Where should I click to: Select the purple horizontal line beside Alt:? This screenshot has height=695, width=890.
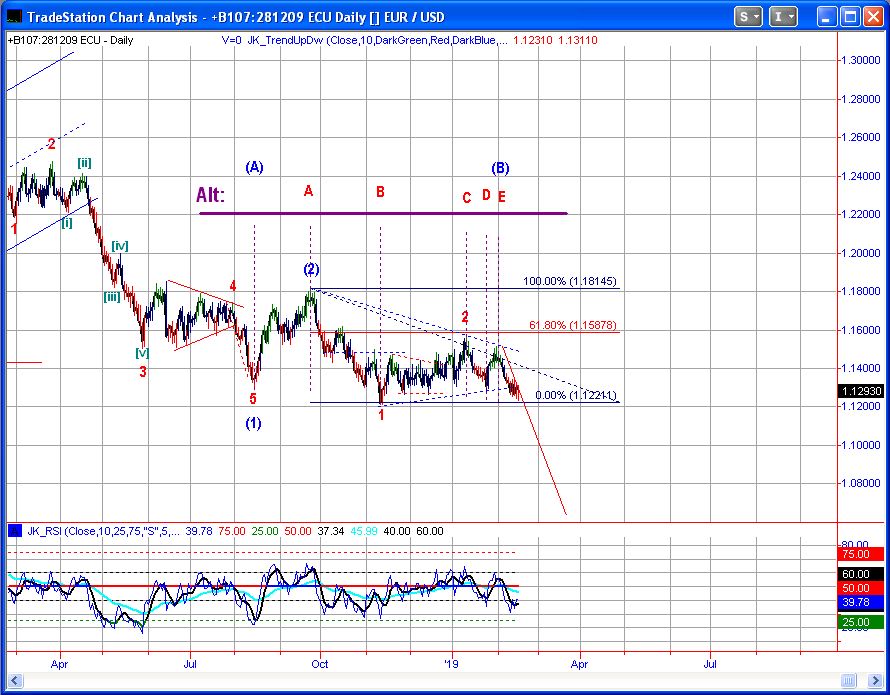pos(383,213)
